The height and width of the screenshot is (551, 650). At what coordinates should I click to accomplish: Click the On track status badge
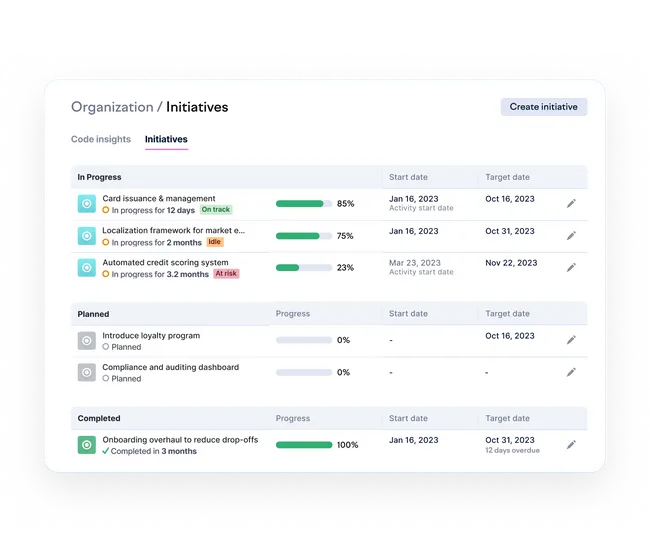point(216,209)
